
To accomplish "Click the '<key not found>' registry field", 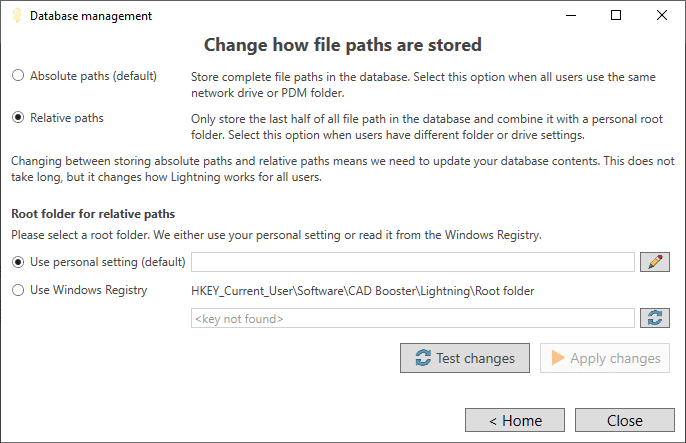I will pos(413,318).
